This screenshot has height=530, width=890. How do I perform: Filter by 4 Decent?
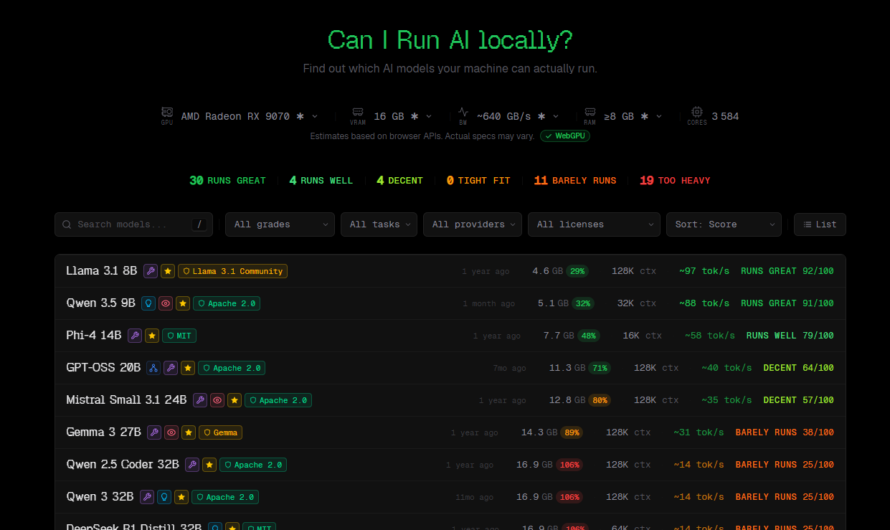coord(400,180)
